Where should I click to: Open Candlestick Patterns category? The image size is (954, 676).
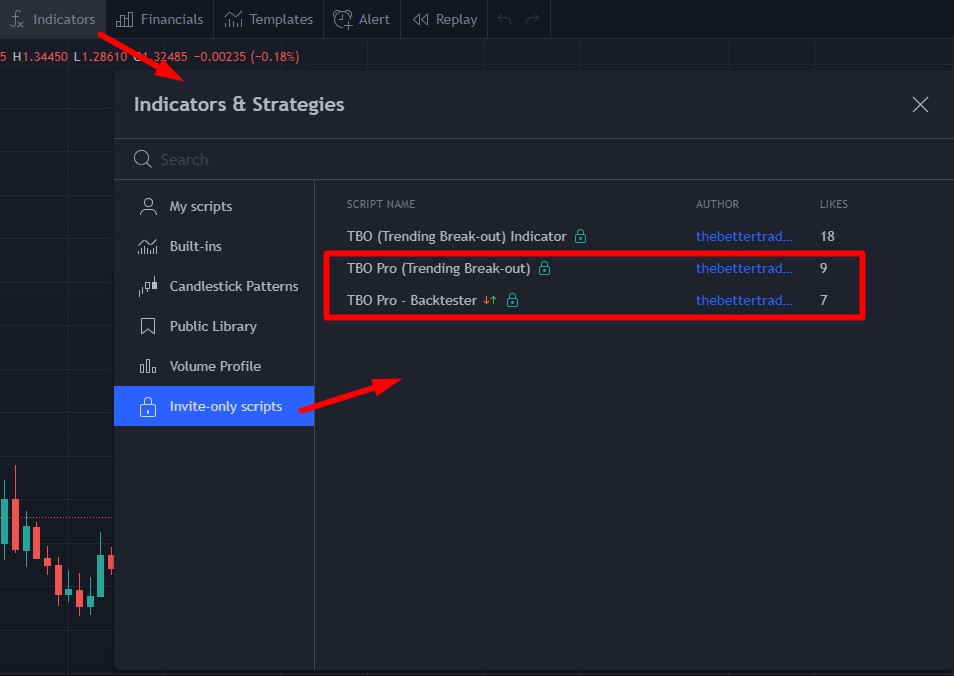click(233, 286)
